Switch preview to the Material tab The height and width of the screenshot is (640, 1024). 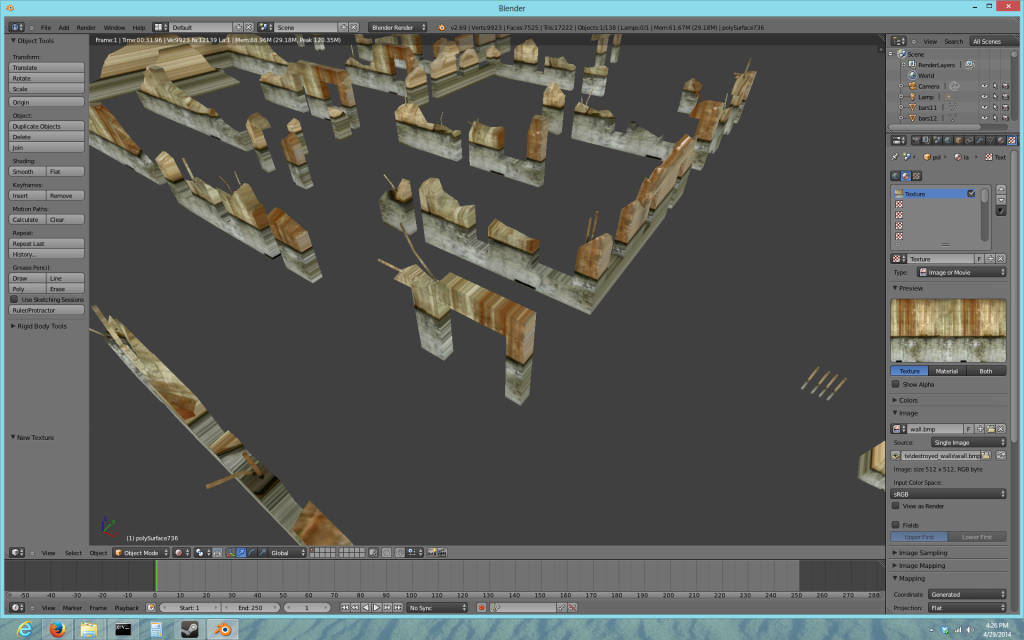[x=946, y=371]
